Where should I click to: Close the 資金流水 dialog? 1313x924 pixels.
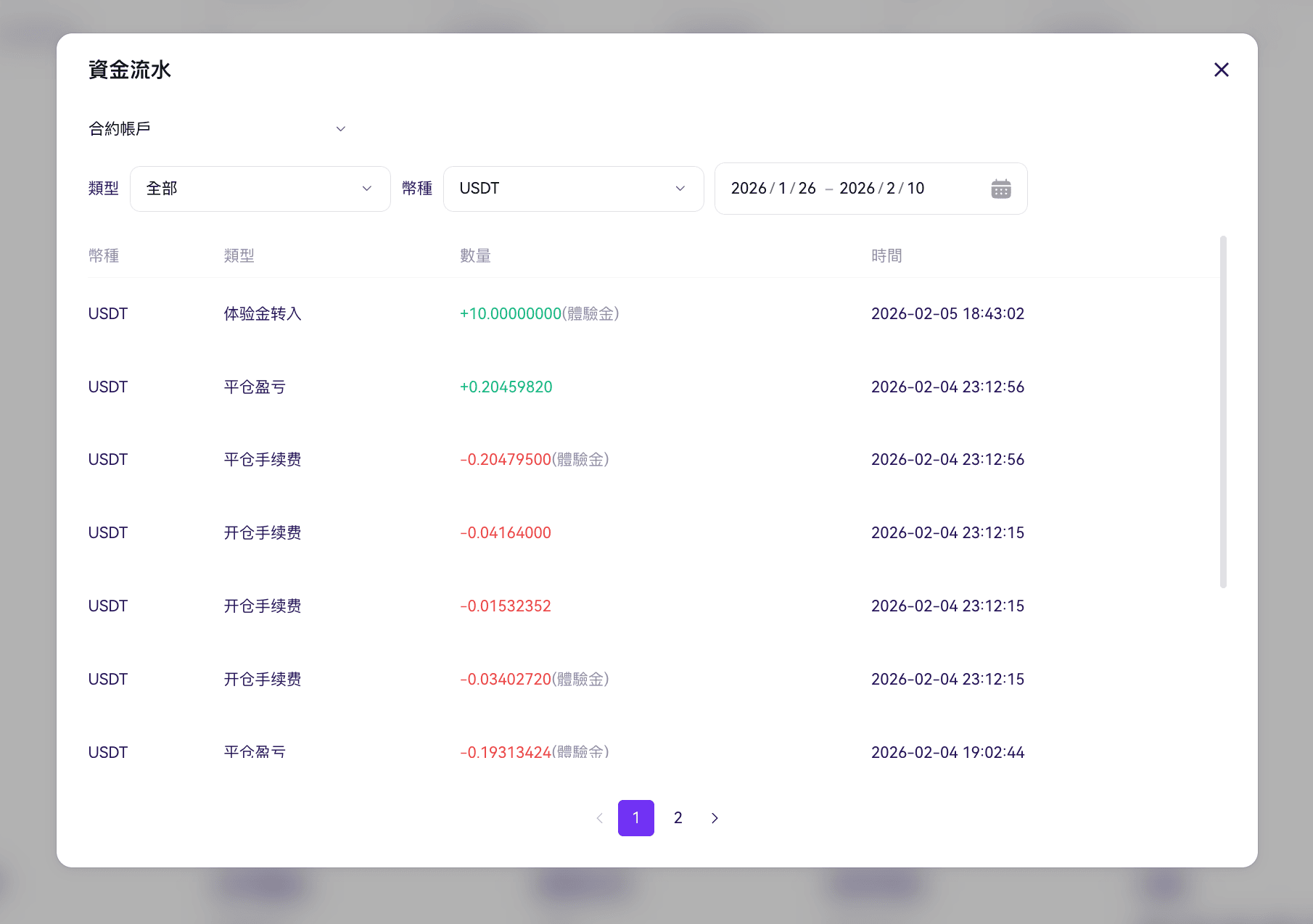[x=1222, y=70]
